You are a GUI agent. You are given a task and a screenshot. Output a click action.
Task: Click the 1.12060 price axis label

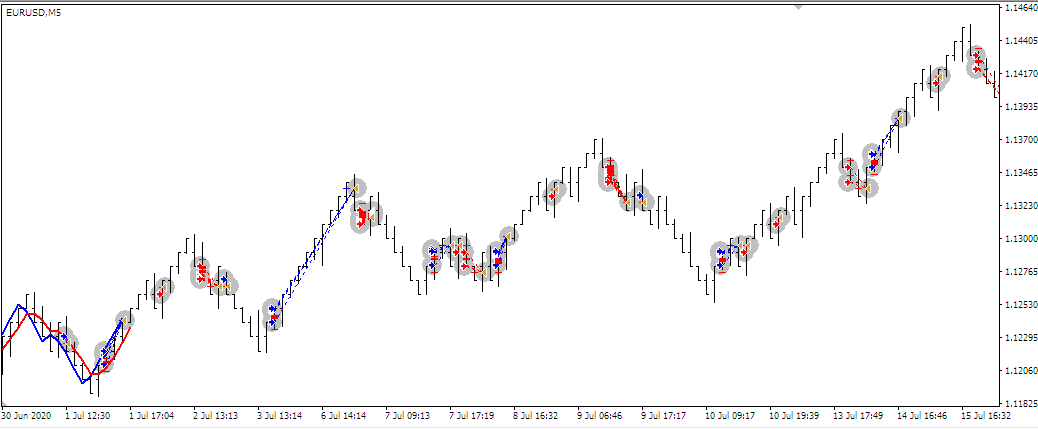[x=1018, y=371]
